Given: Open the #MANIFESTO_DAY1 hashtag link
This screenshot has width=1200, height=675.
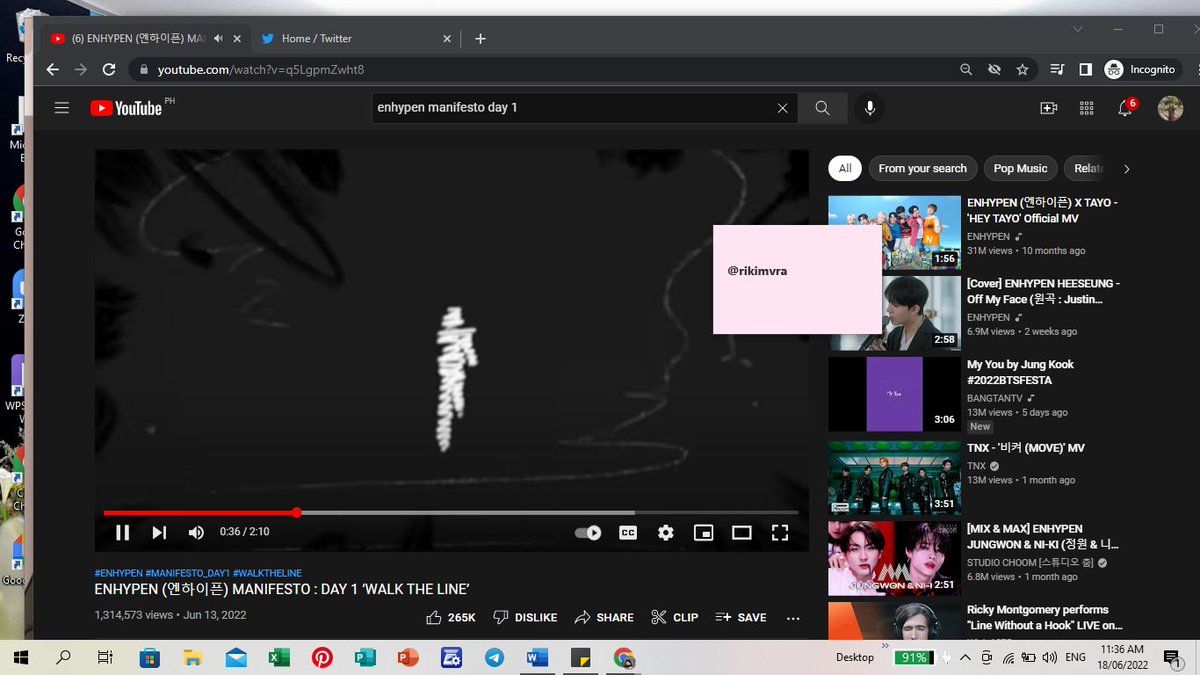Looking at the screenshot, I should pyautogui.click(x=188, y=573).
